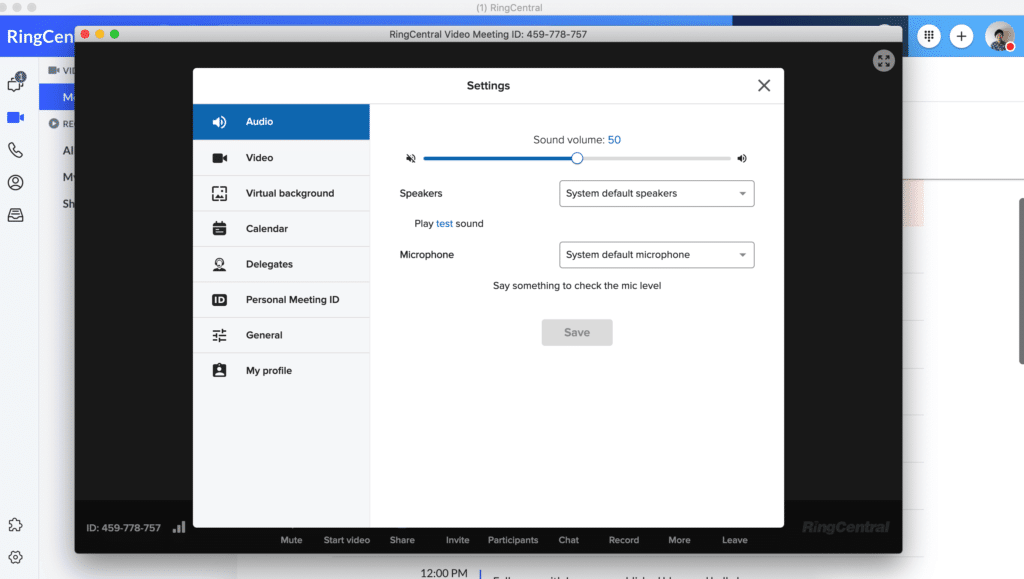Image resolution: width=1024 pixels, height=579 pixels.
Task: Open the settings gear in left sidebar
Action: (15, 557)
